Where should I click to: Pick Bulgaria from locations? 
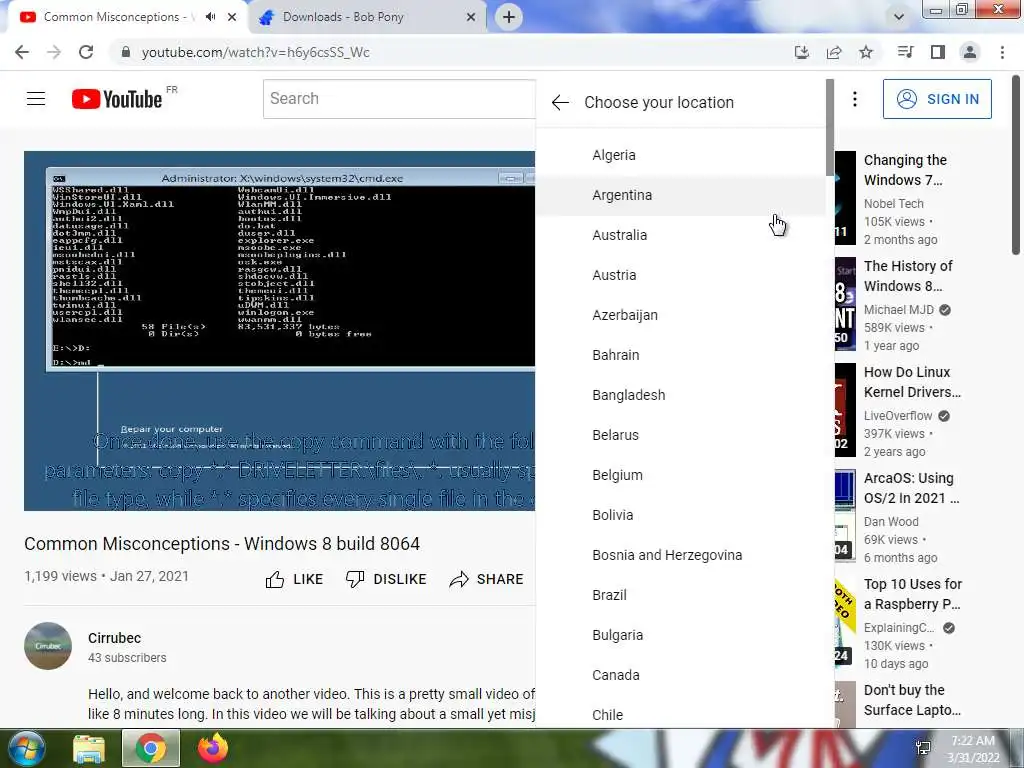coord(680,635)
